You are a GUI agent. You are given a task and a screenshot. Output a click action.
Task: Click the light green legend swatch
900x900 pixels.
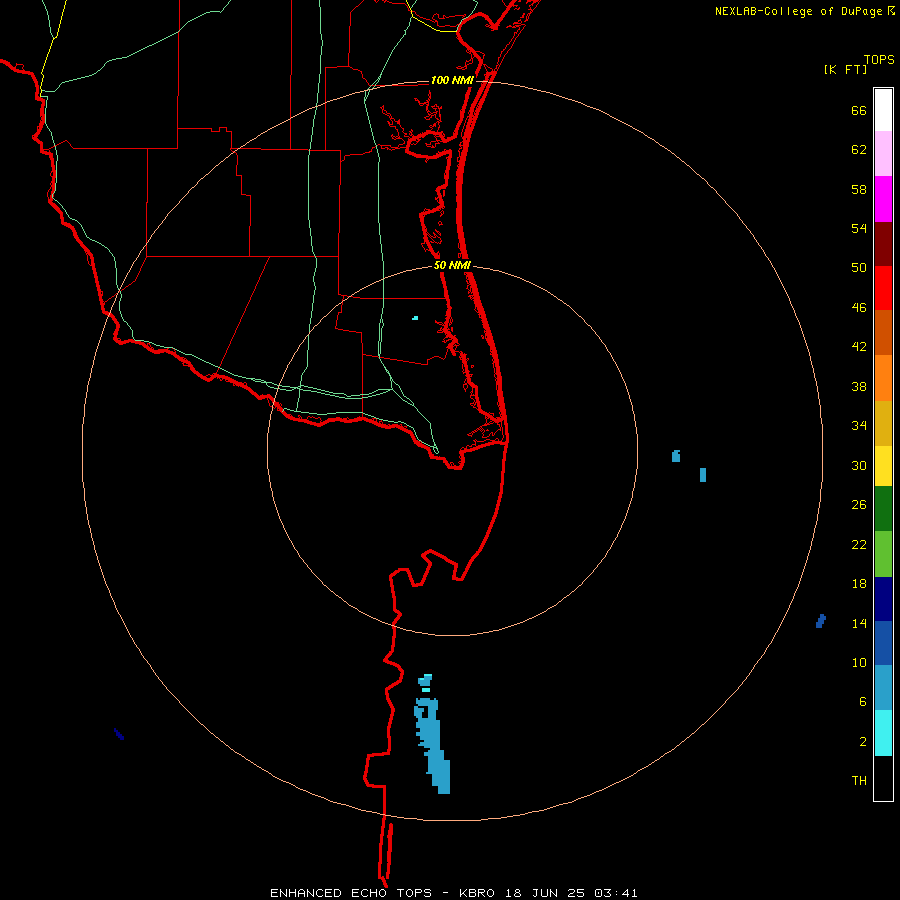click(883, 554)
